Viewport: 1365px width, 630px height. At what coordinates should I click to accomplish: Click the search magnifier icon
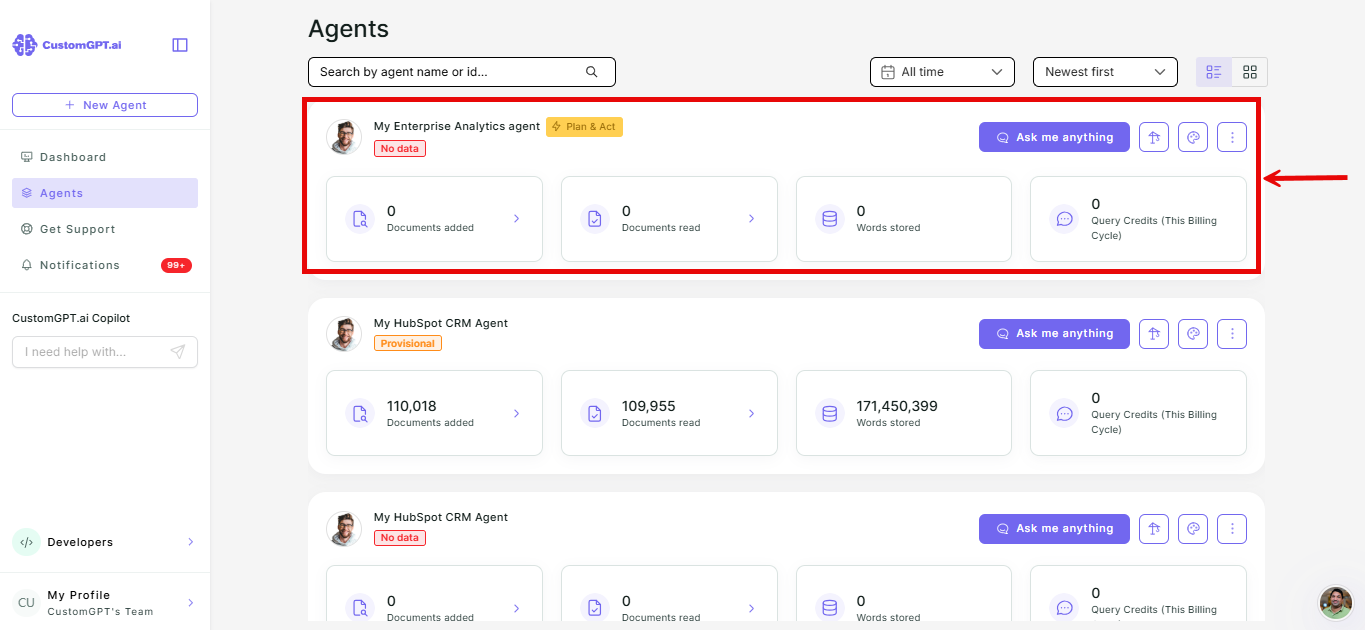[591, 72]
